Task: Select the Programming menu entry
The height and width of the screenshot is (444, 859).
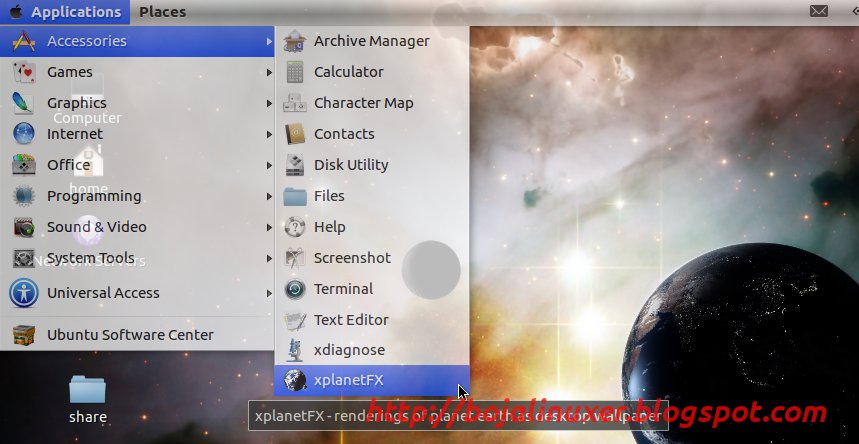Action: (137, 196)
